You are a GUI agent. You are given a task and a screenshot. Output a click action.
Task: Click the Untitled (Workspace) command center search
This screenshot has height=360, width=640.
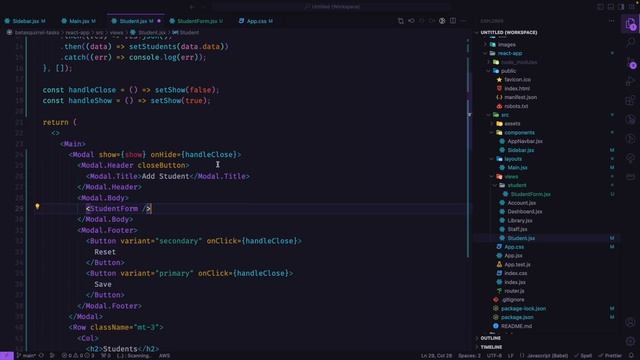pyautogui.click(x=331, y=7)
